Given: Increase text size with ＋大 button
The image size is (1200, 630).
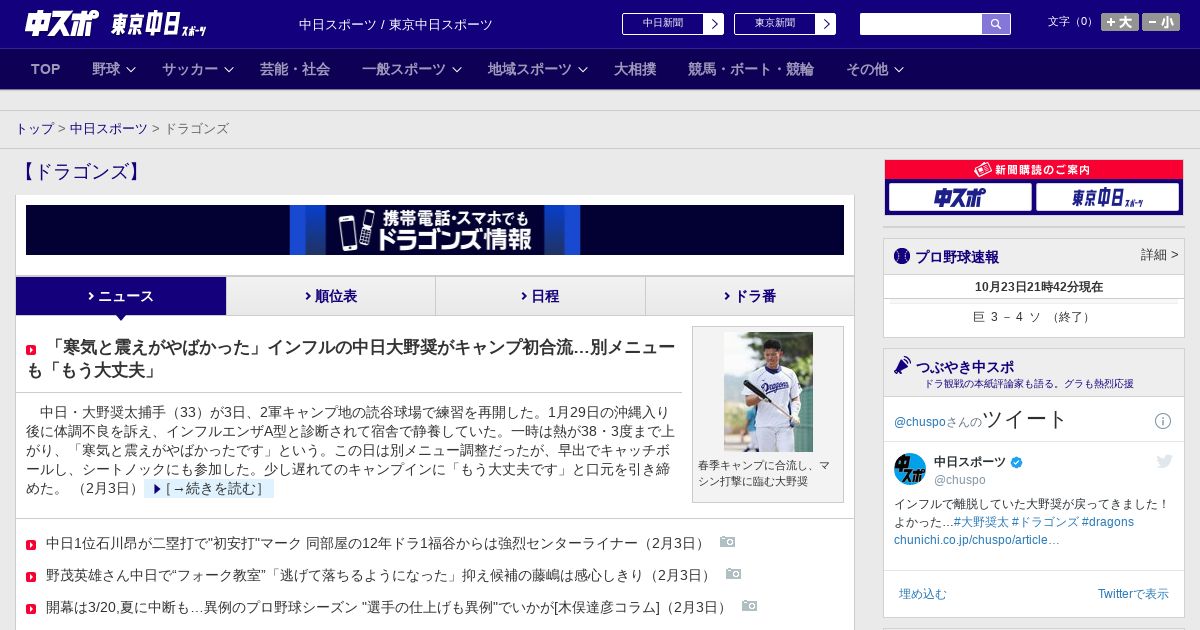Looking at the screenshot, I should 1120,22.
